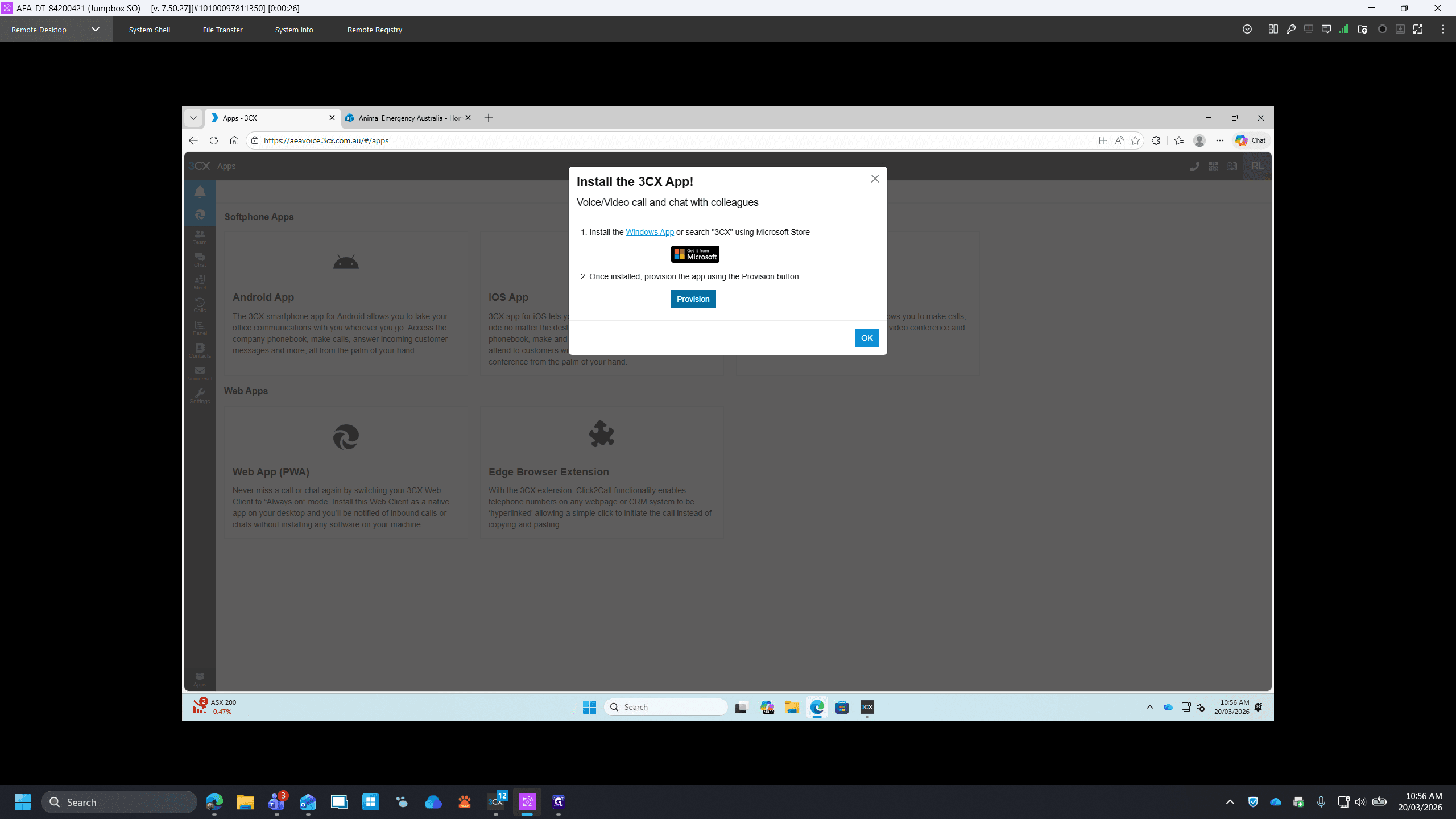Click the folder upload icon in remote toolbar
The image size is (1456, 819).
tap(1362, 29)
